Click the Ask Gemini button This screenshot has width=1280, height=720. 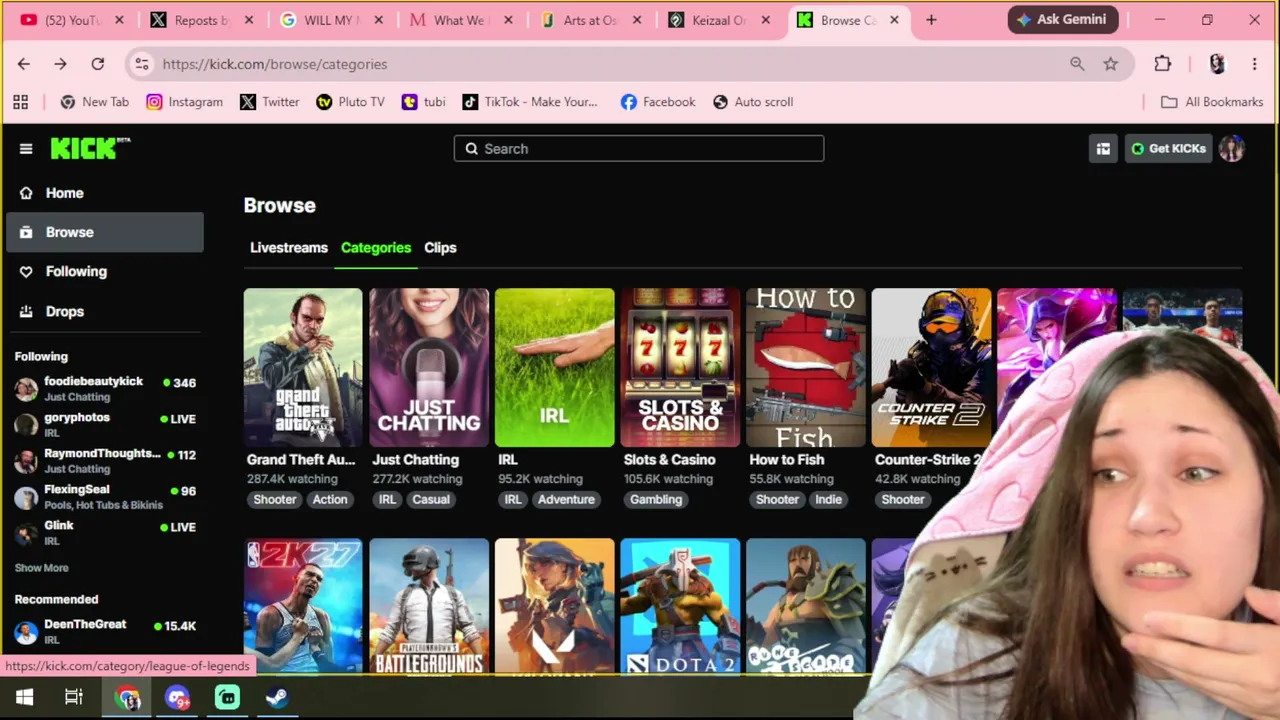coord(1062,20)
